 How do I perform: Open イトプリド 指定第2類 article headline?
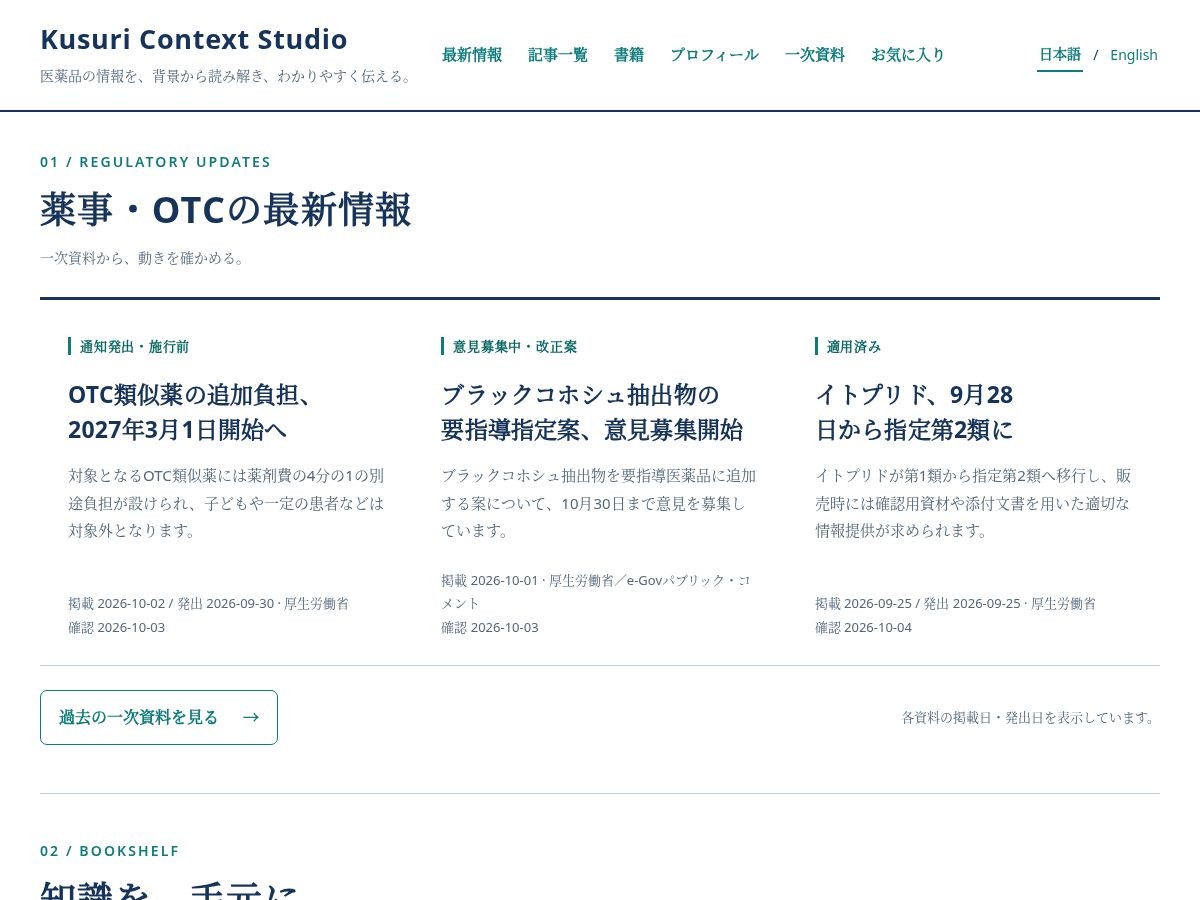[915, 412]
